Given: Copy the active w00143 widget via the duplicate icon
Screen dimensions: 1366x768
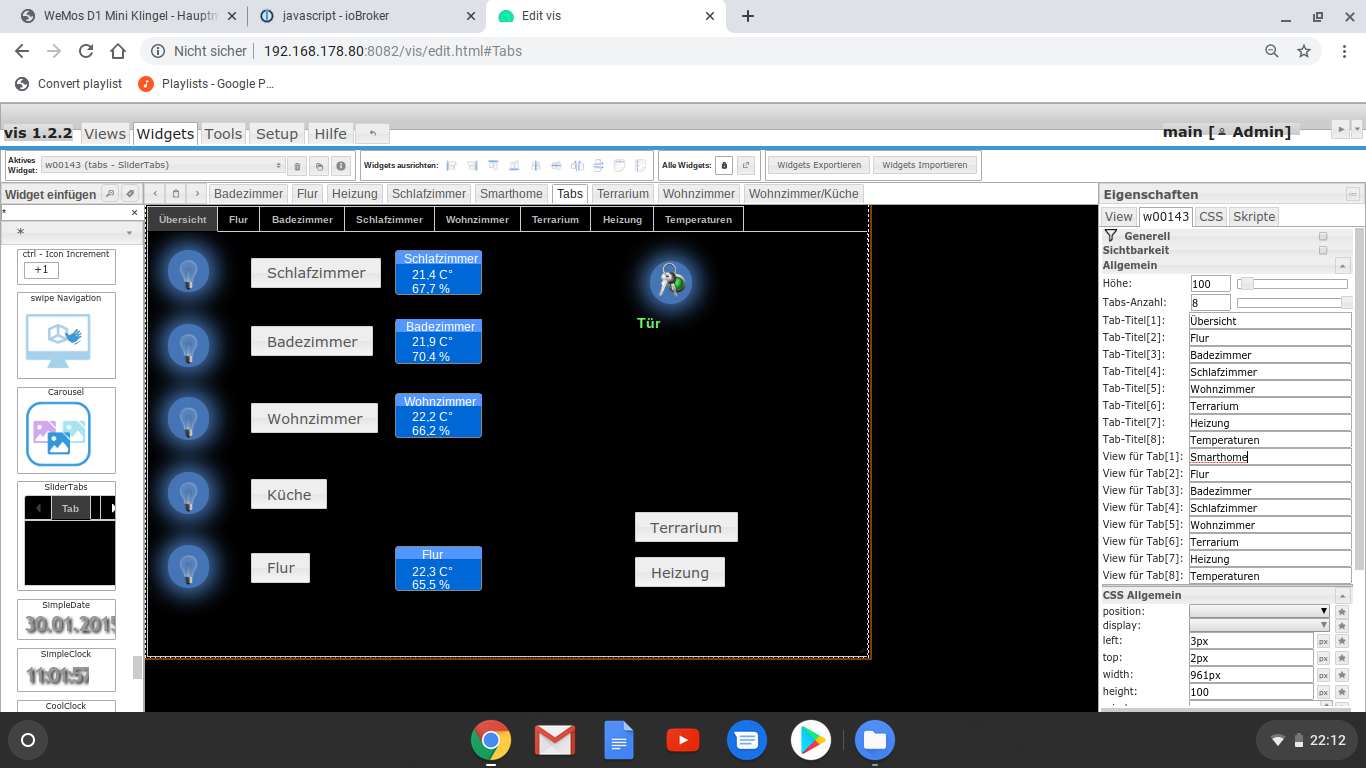Looking at the screenshot, I should click(x=319, y=165).
